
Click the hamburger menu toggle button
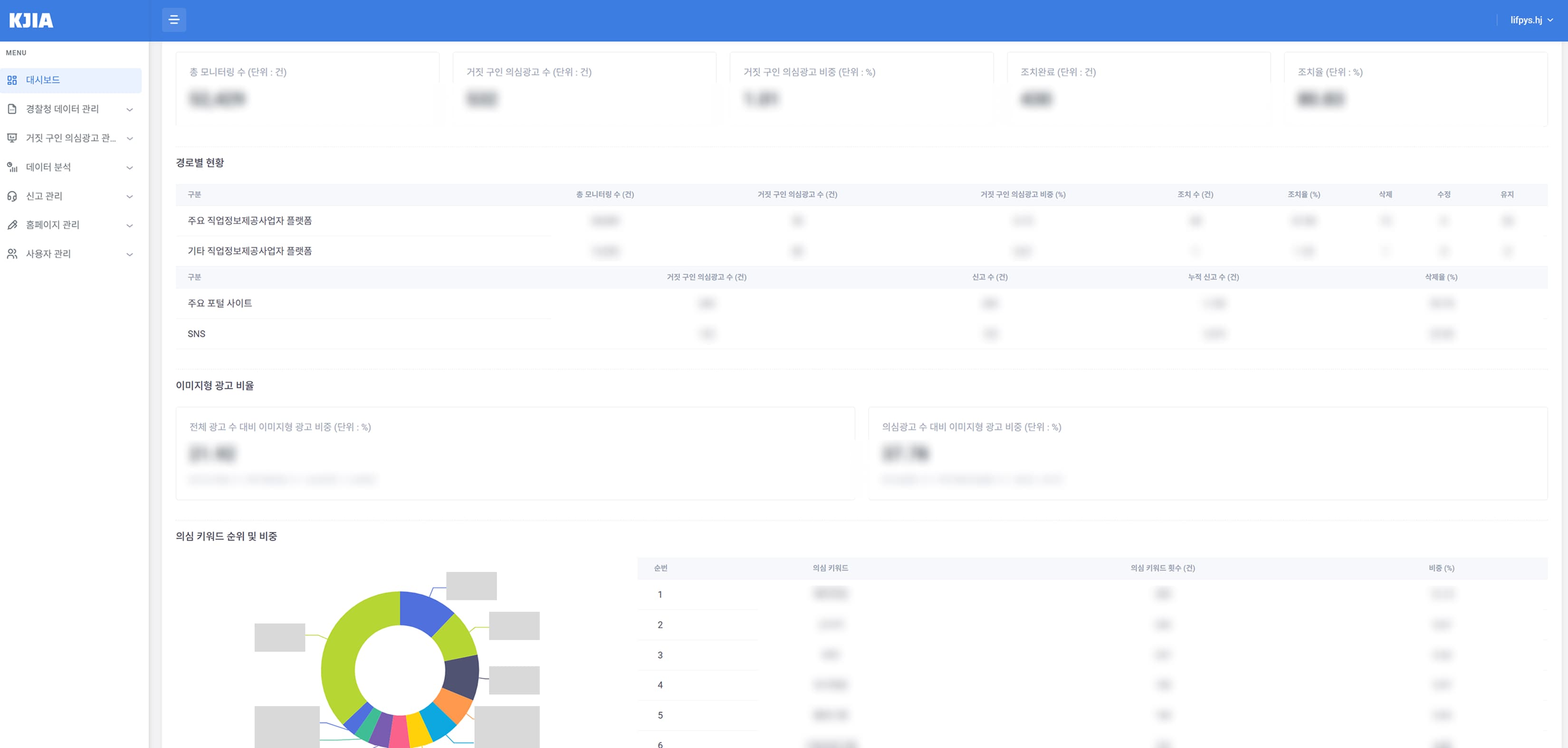point(173,20)
